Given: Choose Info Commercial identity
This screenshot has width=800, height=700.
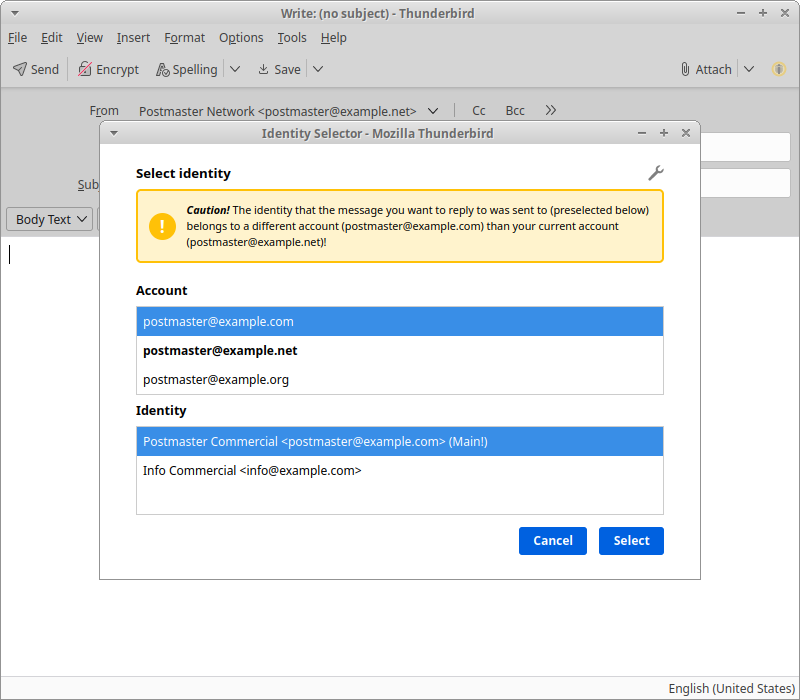Looking at the screenshot, I should tap(400, 470).
